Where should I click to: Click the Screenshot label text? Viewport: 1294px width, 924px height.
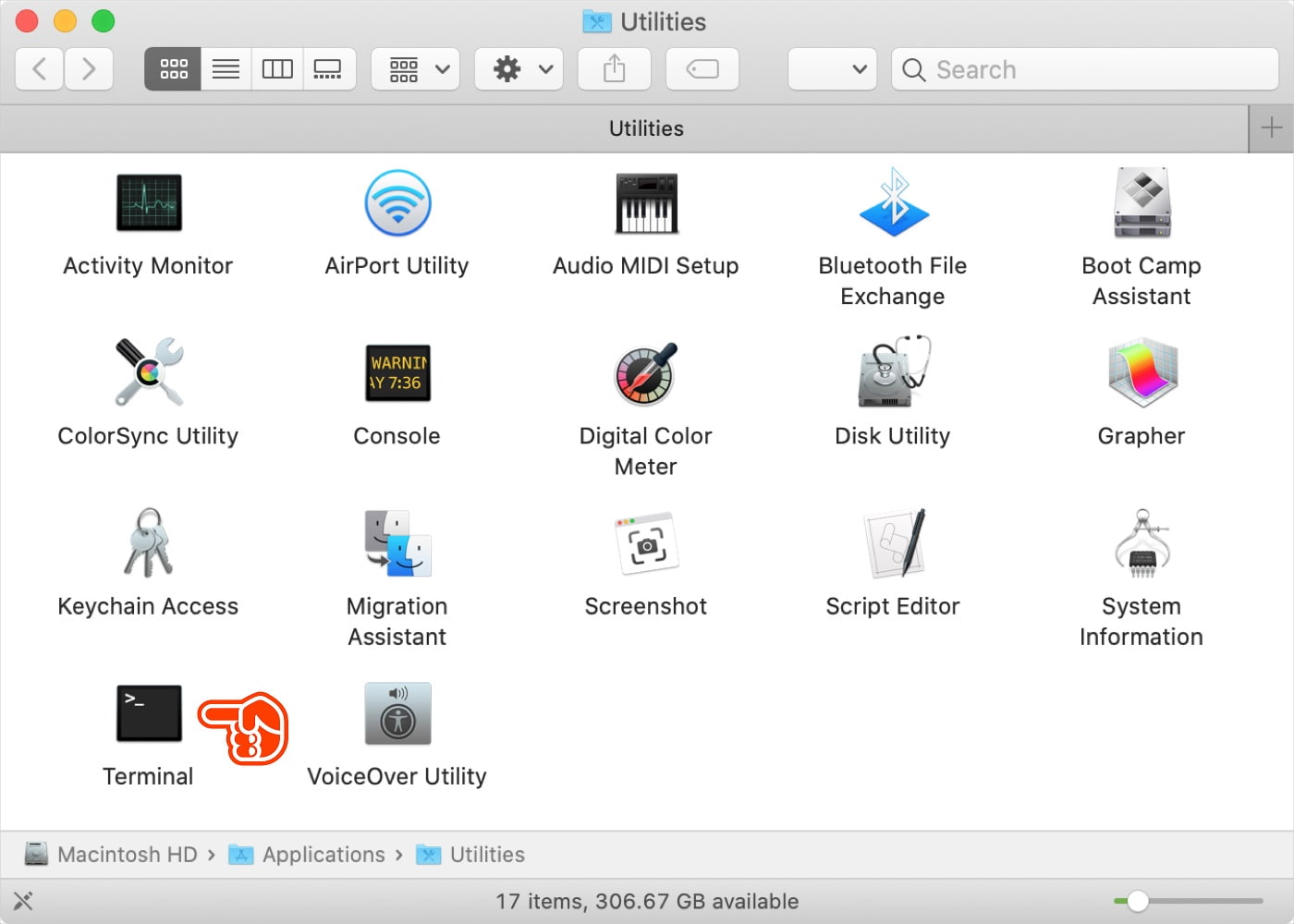pyautogui.click(x=646, y=606)
